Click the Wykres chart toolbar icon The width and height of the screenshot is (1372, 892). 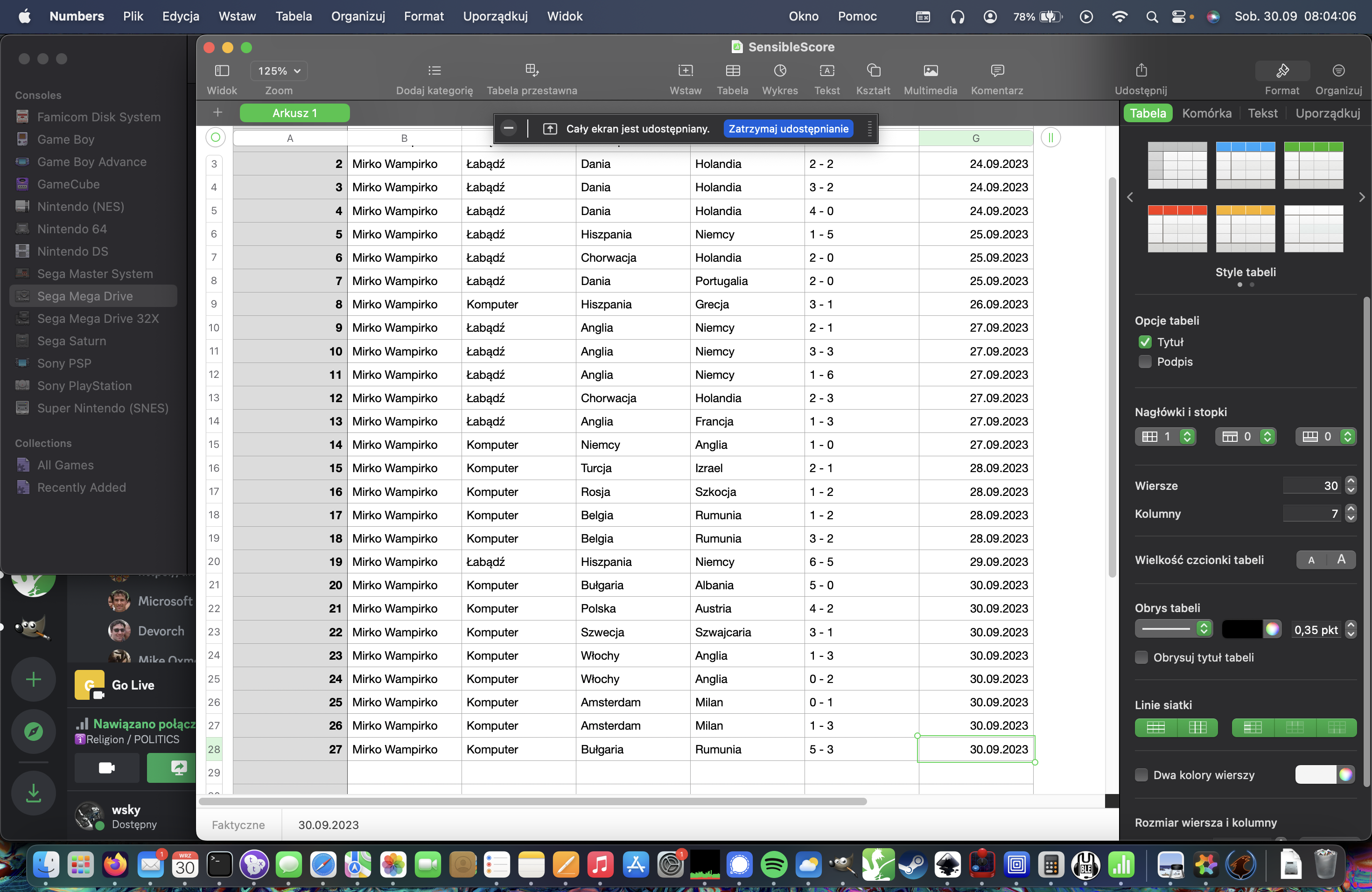click(x=779, y=71)
